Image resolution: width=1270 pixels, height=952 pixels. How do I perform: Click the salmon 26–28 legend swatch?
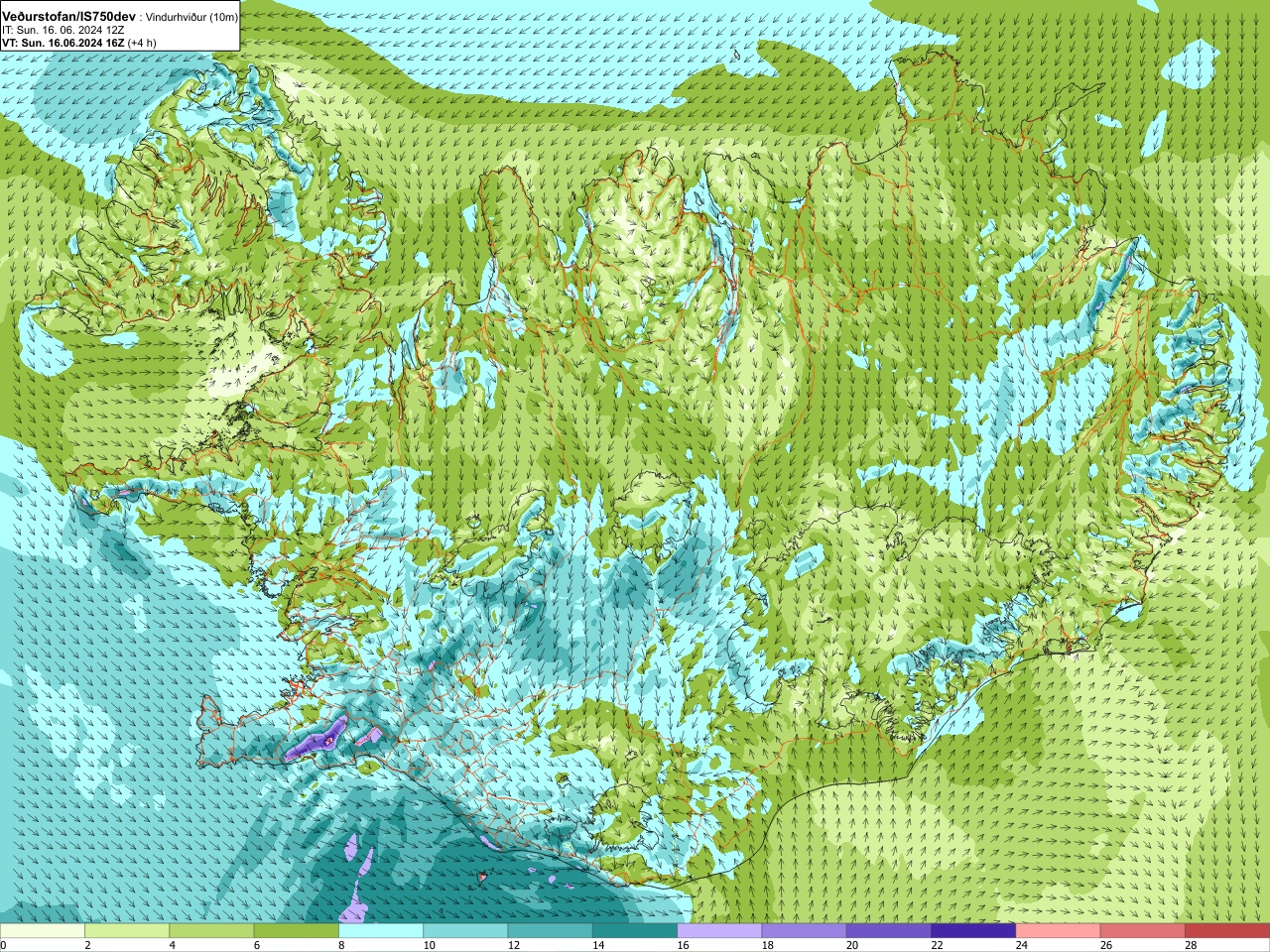1143,931
